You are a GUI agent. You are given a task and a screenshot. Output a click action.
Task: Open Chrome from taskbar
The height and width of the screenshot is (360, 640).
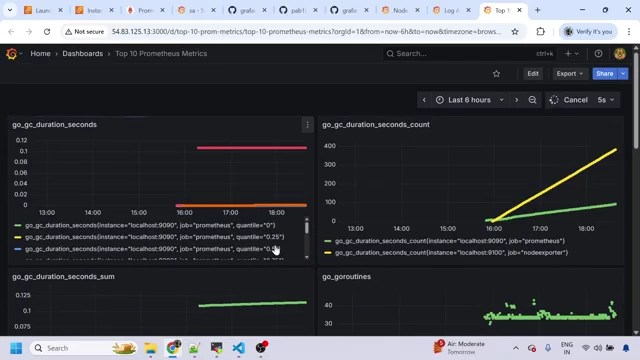173,348
